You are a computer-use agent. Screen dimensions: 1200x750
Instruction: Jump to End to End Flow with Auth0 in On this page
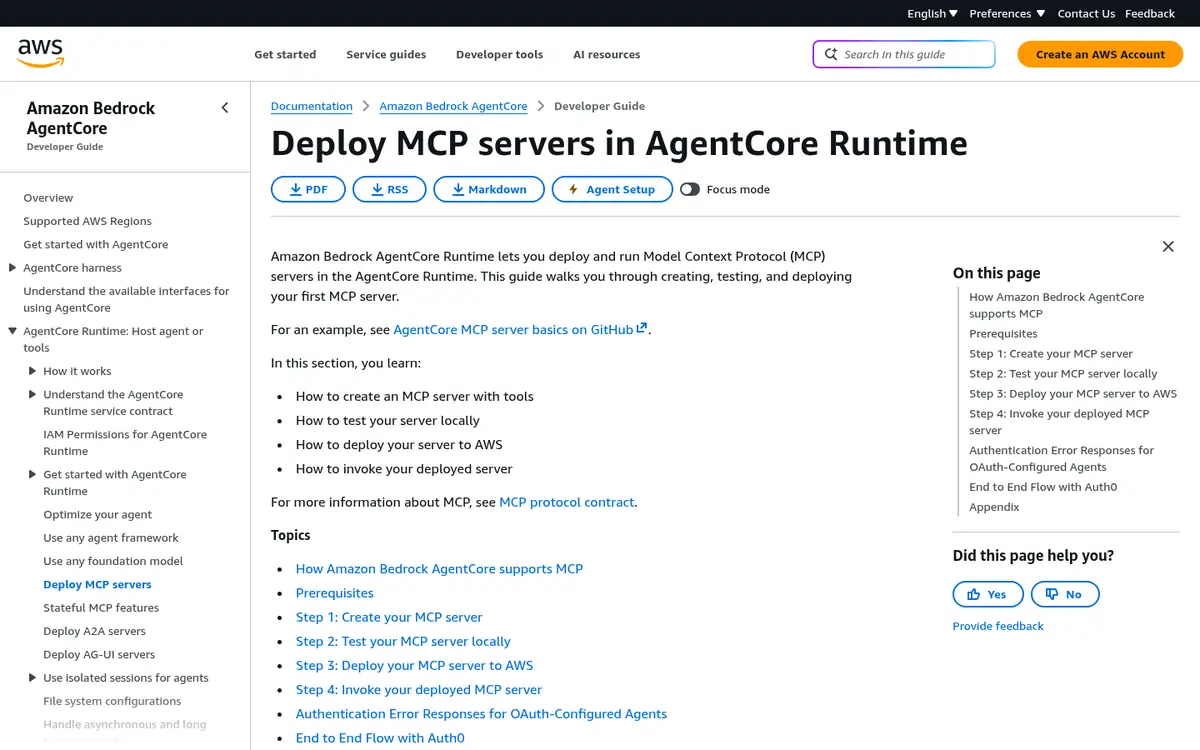pos(1043,487)
